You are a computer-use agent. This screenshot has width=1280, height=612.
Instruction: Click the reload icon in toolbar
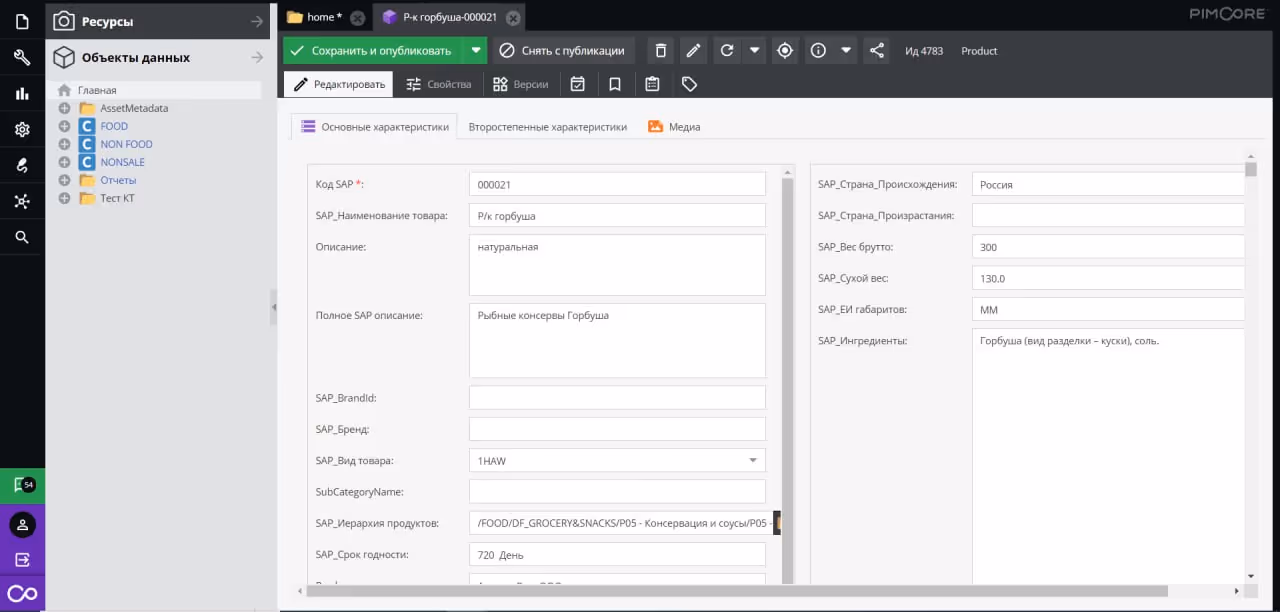(x=727, y=51)
